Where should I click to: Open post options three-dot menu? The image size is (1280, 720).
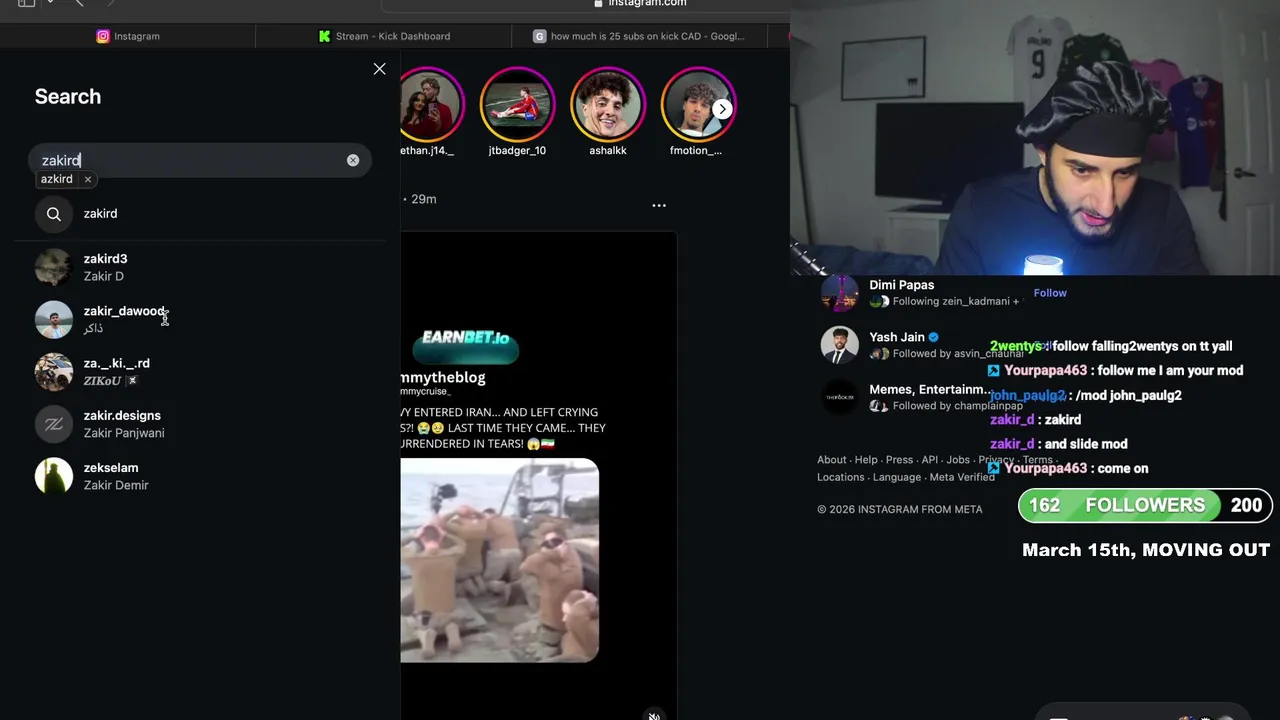coord(659,205)
